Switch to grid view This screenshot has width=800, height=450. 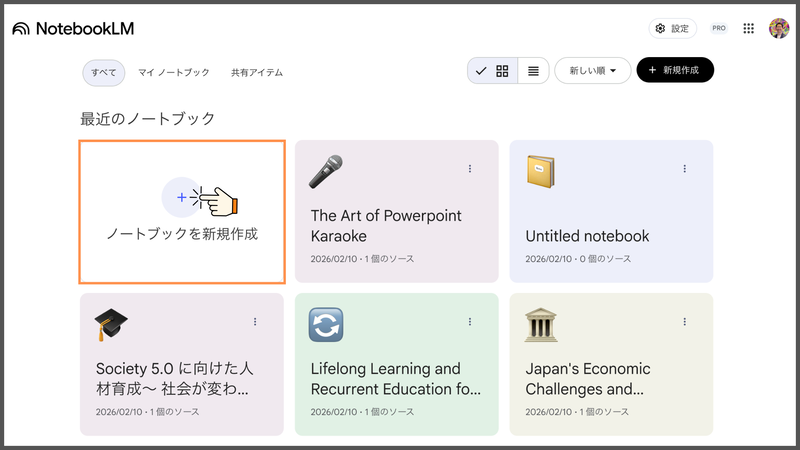493,71
